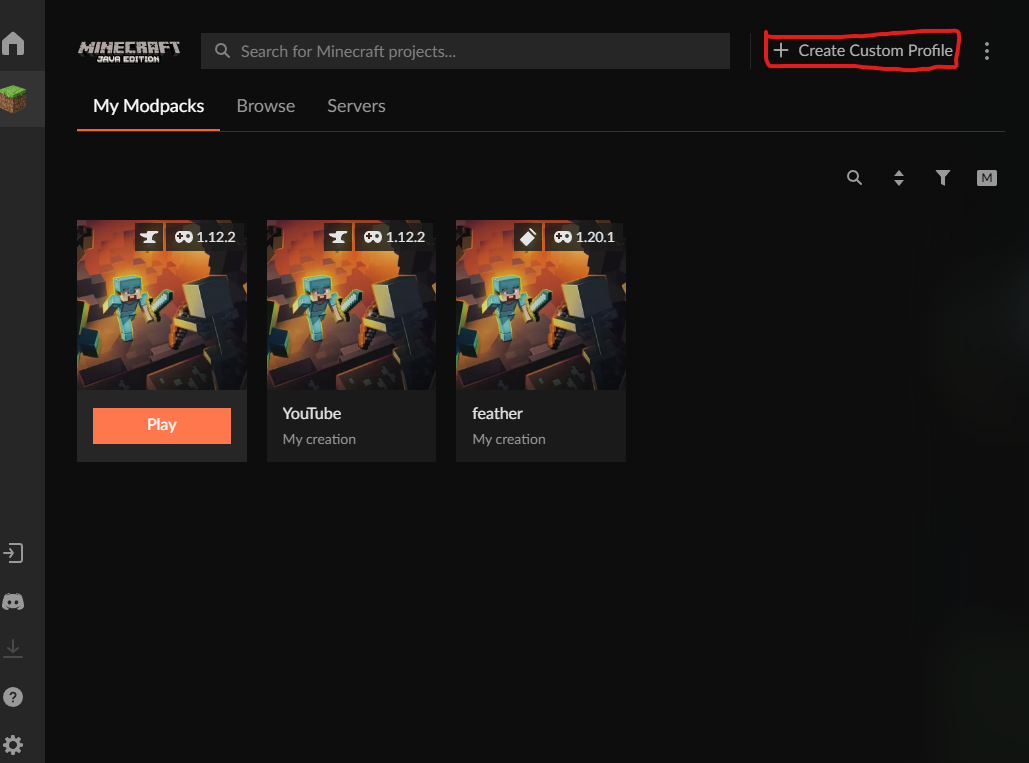Image resolution: width=1029 pixels, height=763 pixels.
Task: Click the modpack list search icon
Action: 854,177
